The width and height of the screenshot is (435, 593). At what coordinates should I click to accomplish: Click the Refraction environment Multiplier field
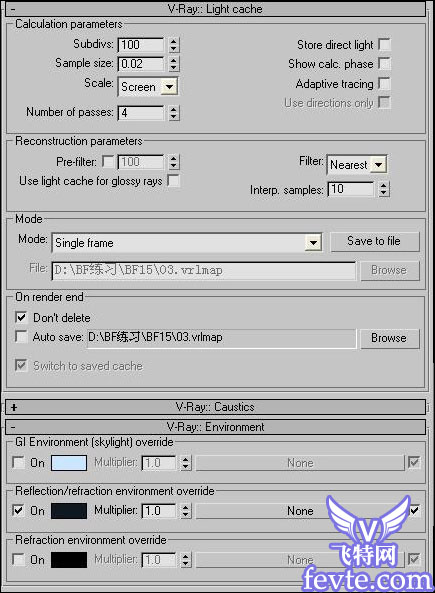[x=158, y=560]
